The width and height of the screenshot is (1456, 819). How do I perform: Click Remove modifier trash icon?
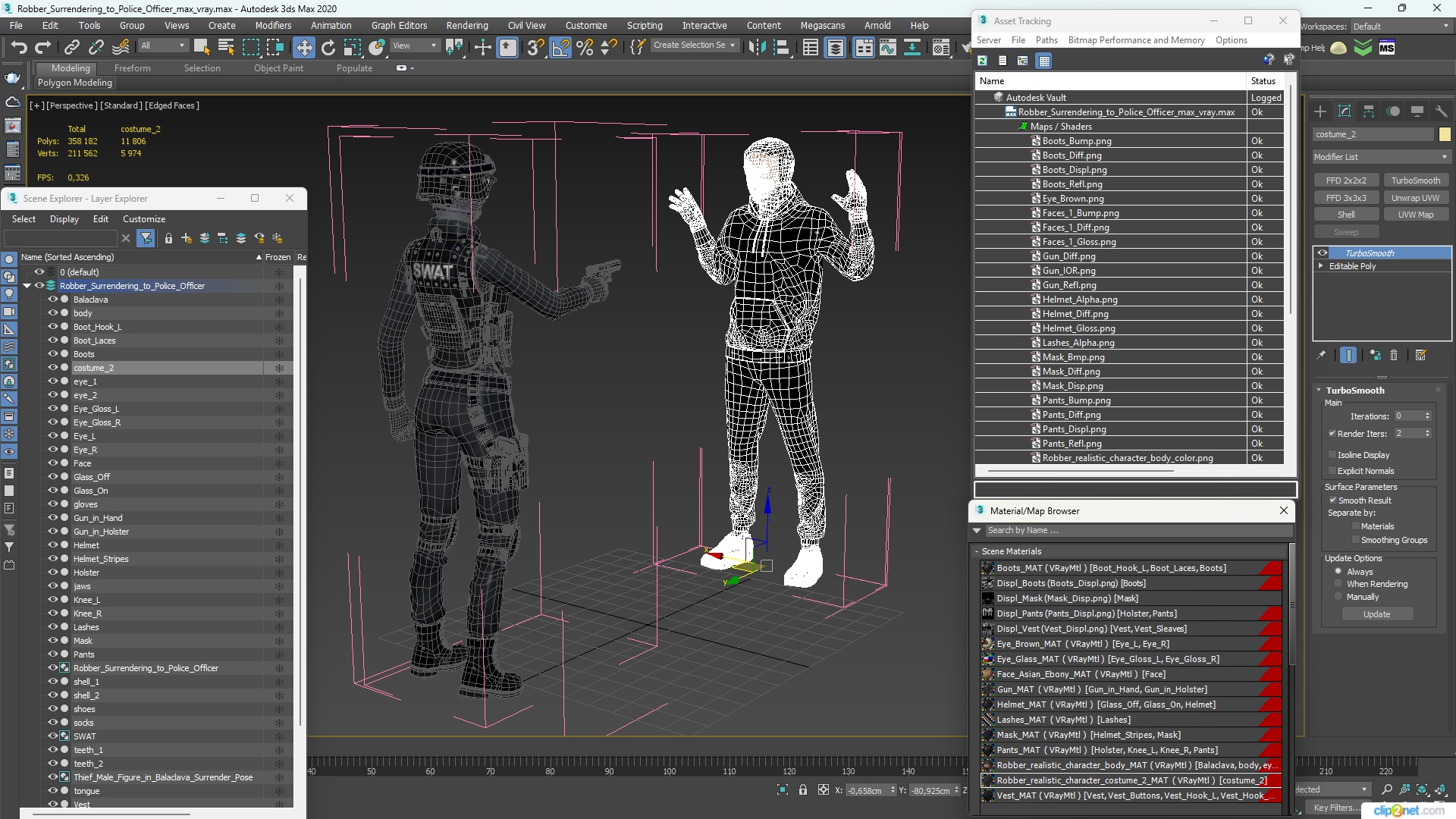1394,355
